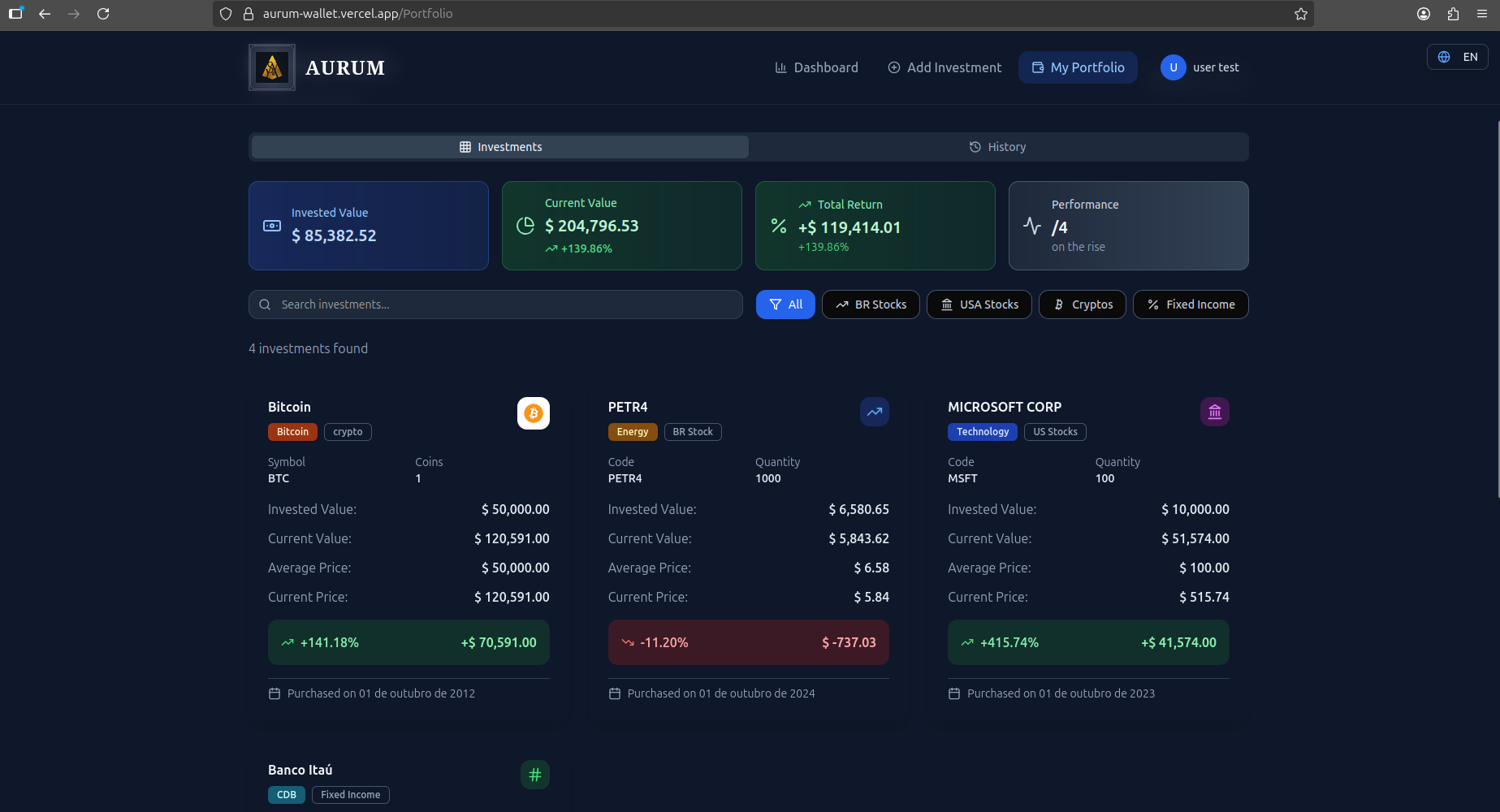Viewport: 1500px width, 812px height.
Task: Filter investments by All
Action: click(785, 304)
